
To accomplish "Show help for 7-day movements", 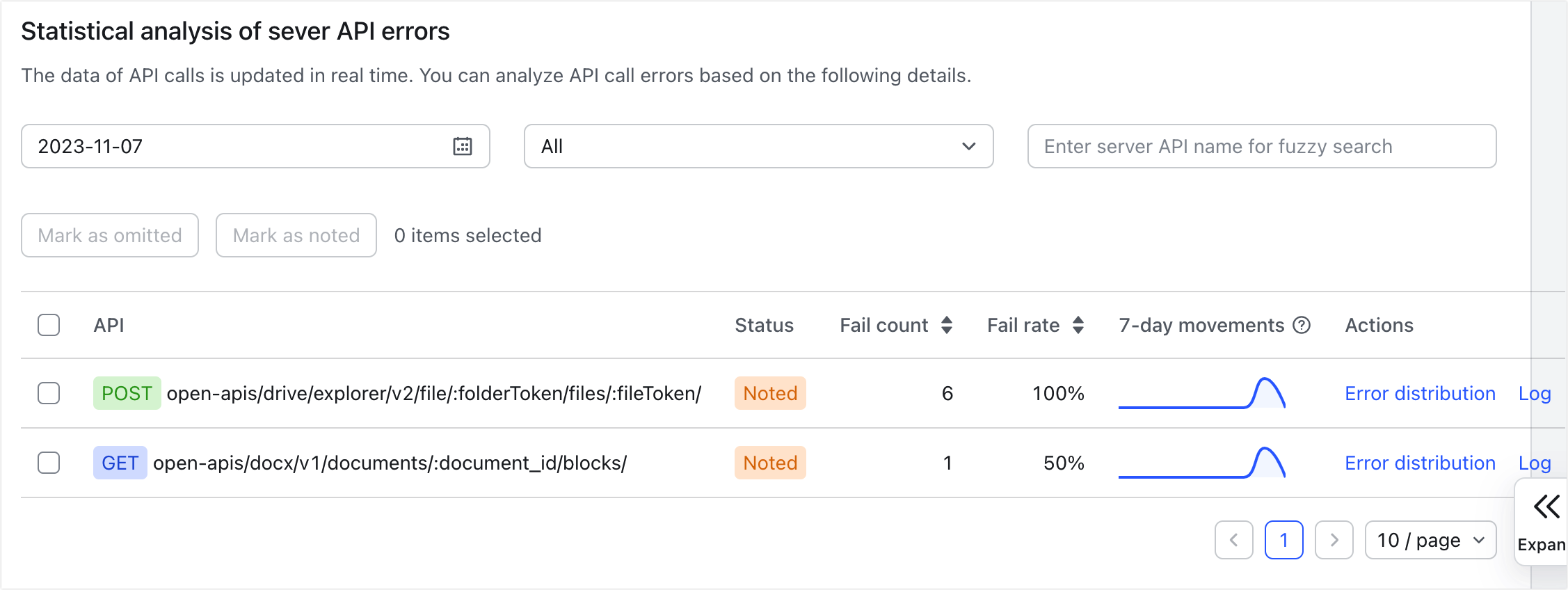I will pos(1302,325).
